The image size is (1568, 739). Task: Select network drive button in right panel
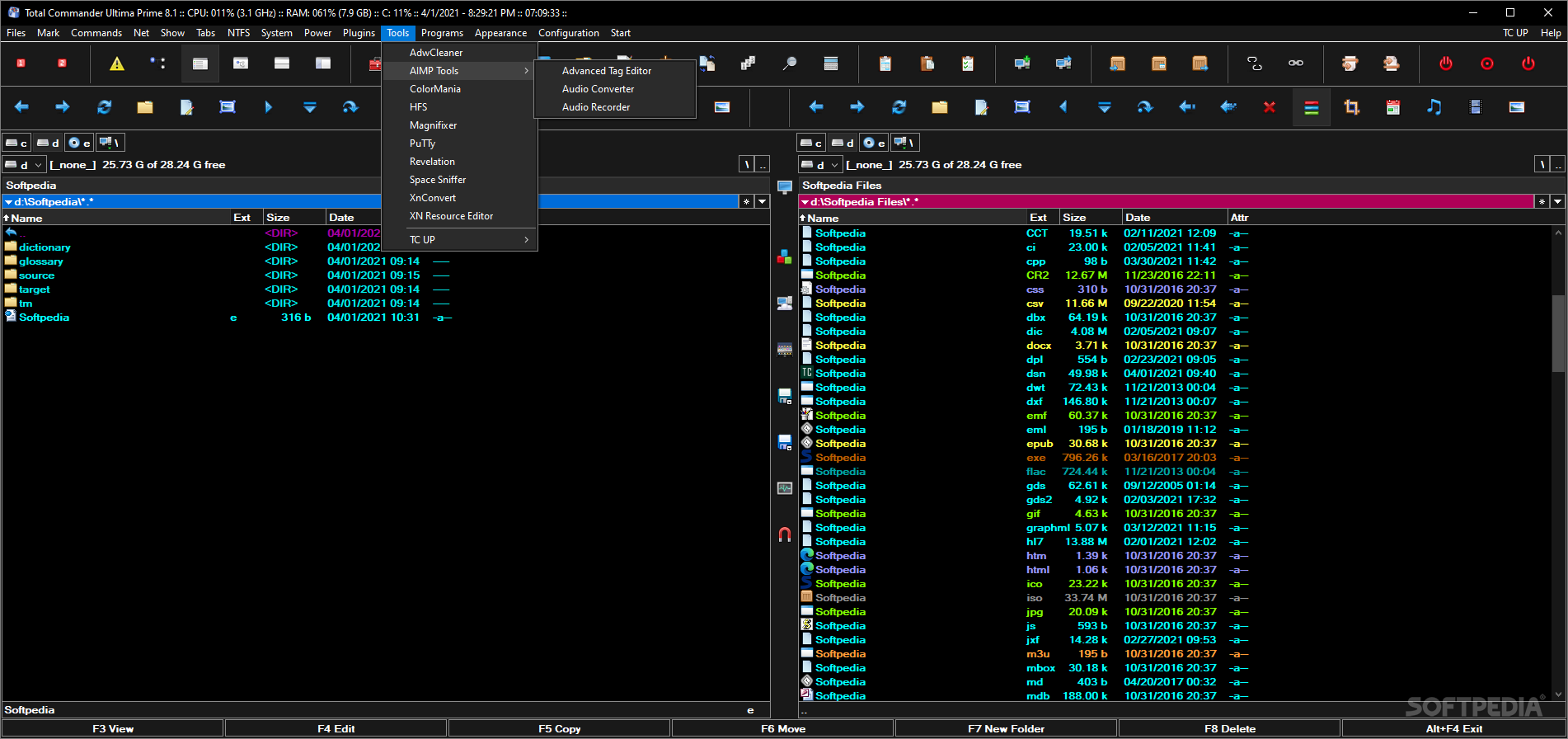pyautogui.click(x=904, y=143)
